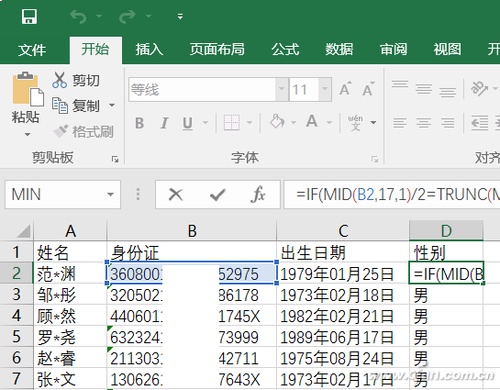Click the Paste clipboard icon
Viewport: 500px width, 390px height.
click(27, 89)
